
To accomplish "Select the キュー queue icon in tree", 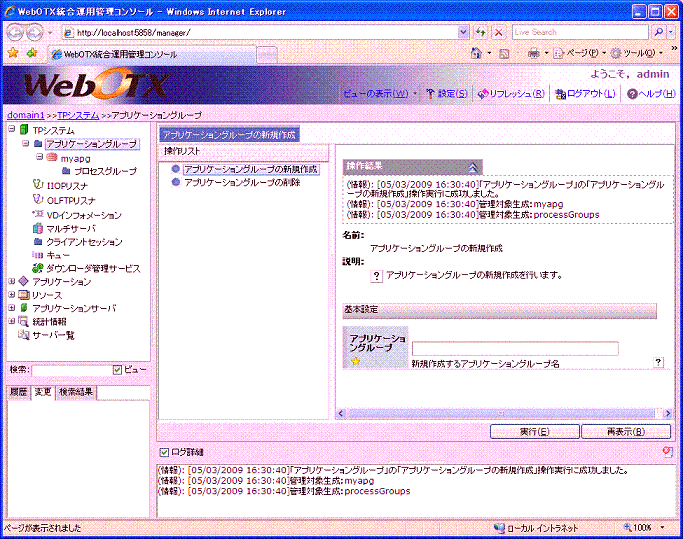I will 37,255.
